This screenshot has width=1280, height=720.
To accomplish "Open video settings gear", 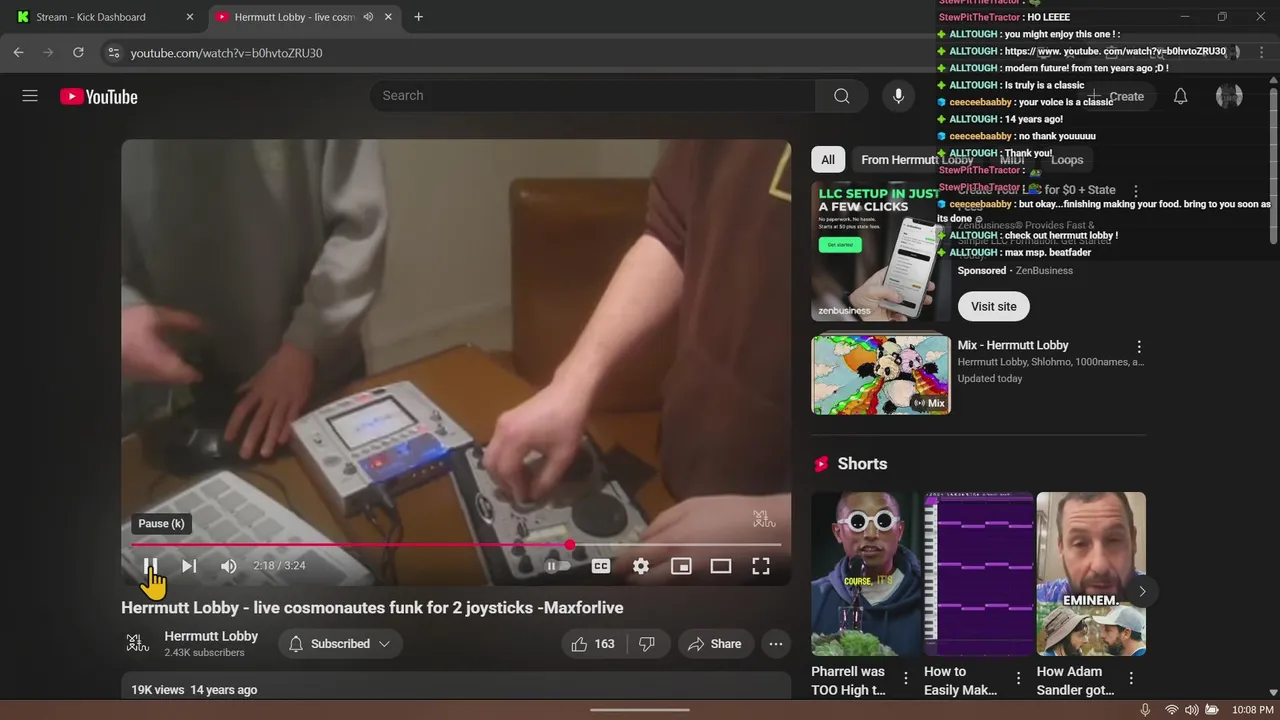I will point(641,566).
